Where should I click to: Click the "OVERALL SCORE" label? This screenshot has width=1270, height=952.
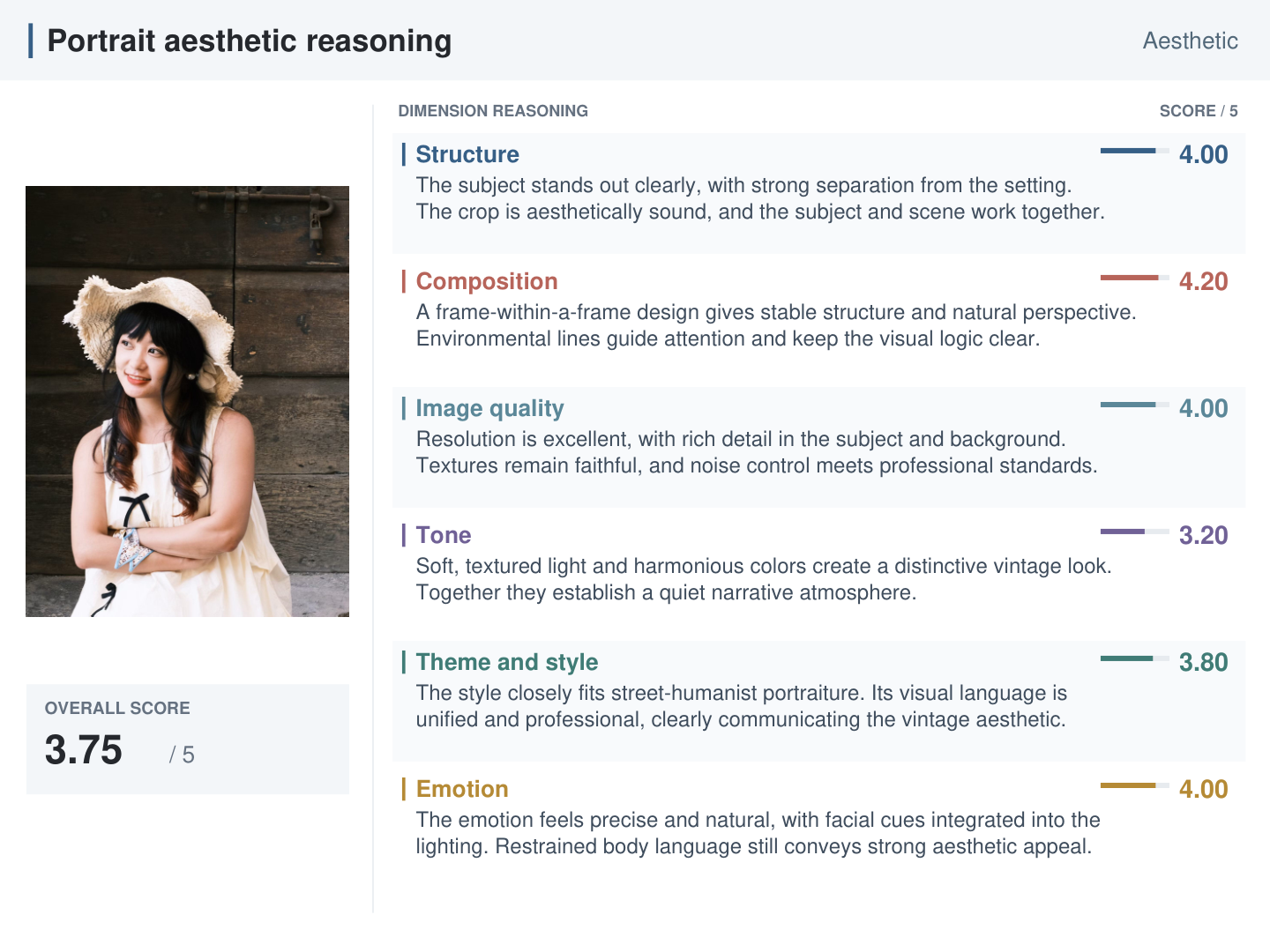tap(117, 708)
